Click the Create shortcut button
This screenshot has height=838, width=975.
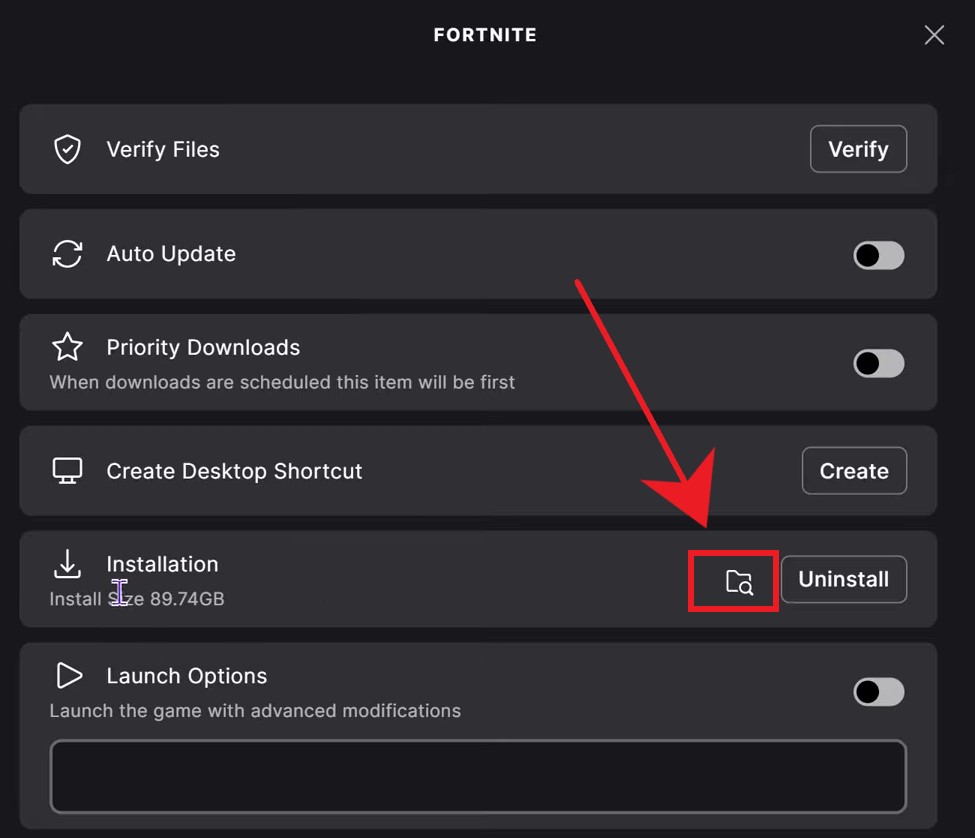[854, 471]
